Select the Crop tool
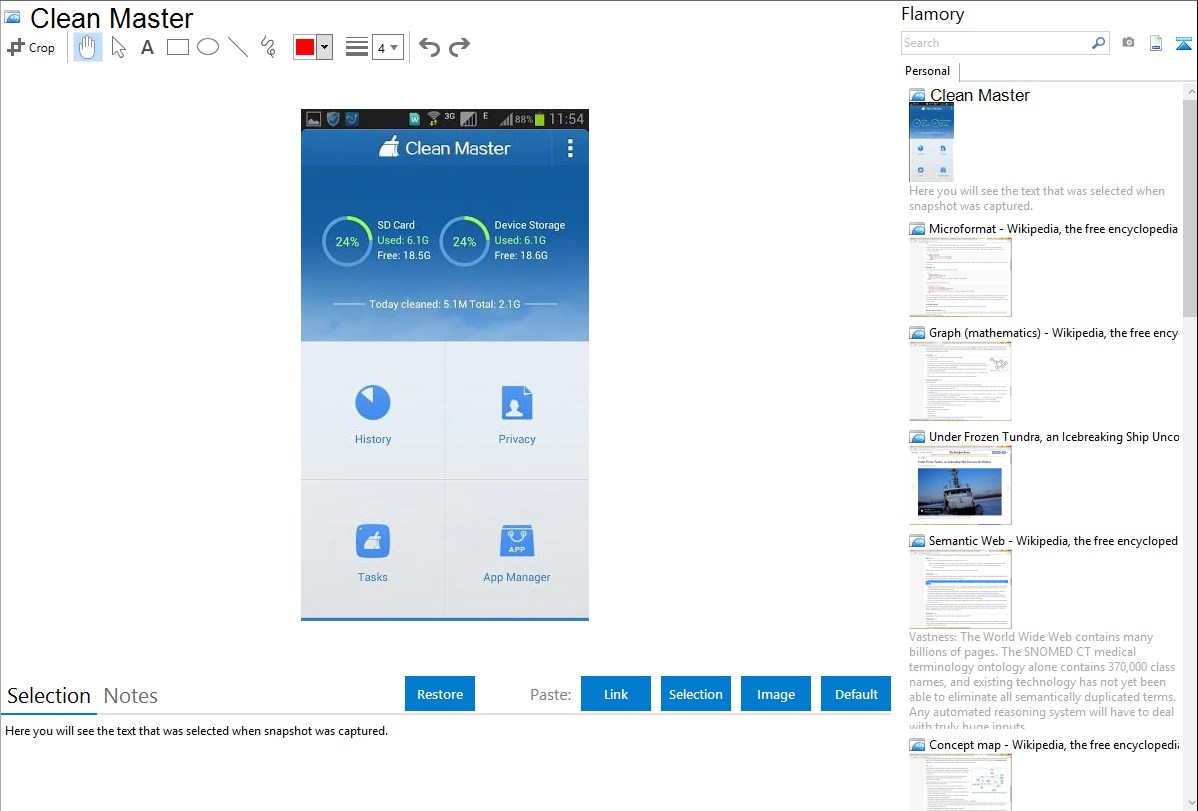Screen dimensions: 1198x811 pyautogui.click(x=31, y=47)
